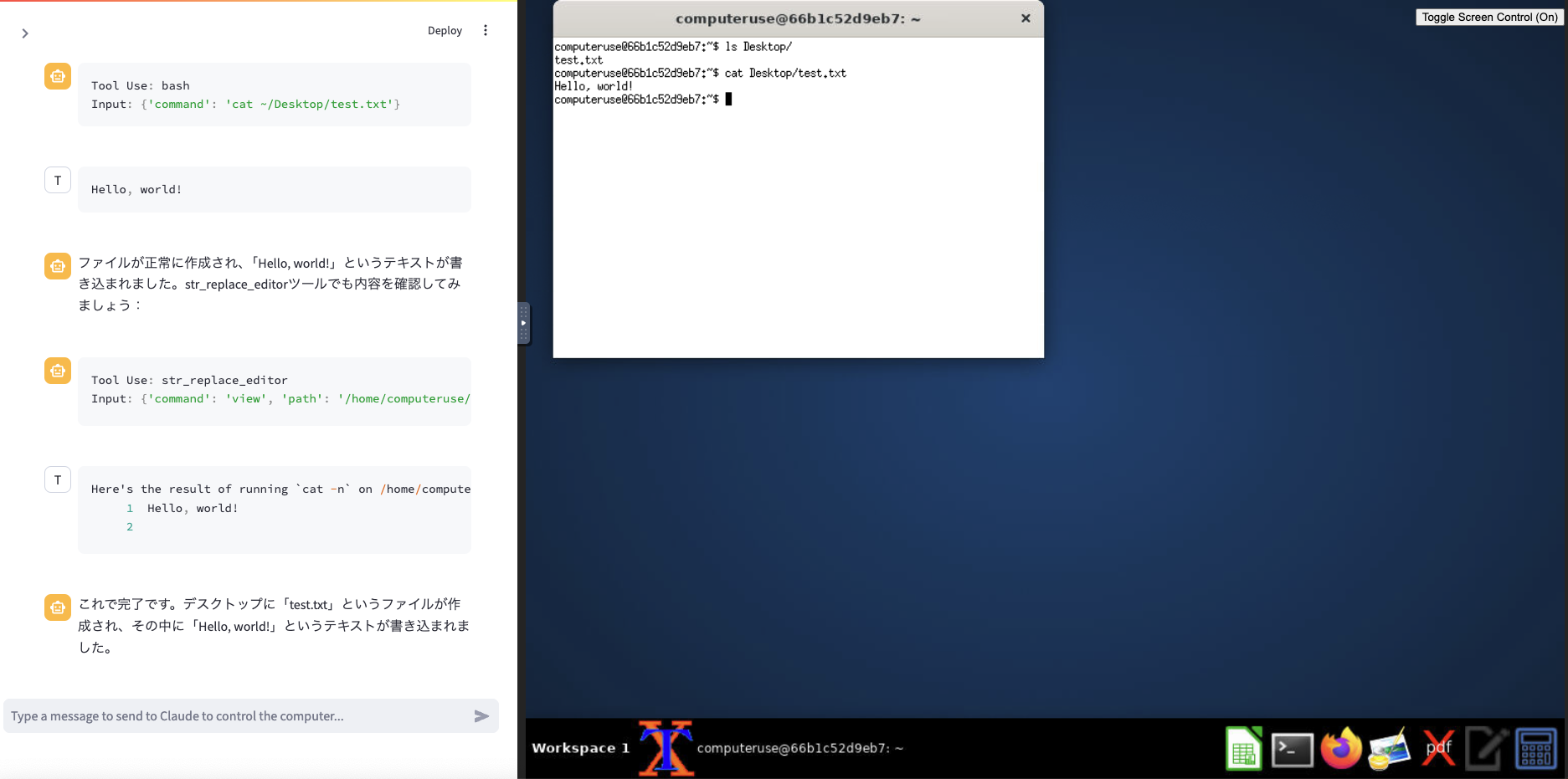This screenshot has height=779, width=1568.
Task: Open the Deploy menu
Action: [x=445, y=30]
